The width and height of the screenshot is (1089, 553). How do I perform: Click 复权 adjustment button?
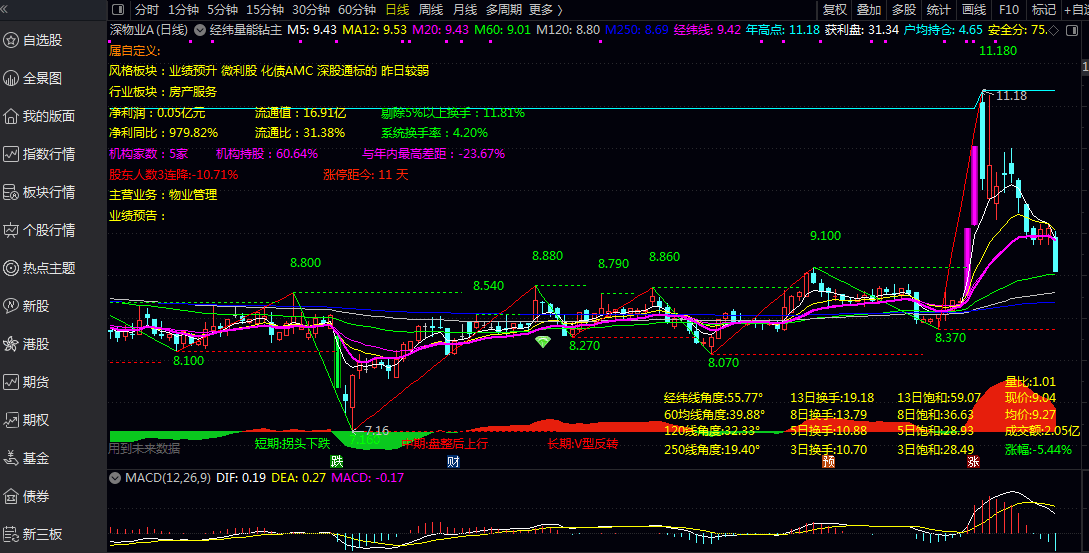(x=835, y=10)
